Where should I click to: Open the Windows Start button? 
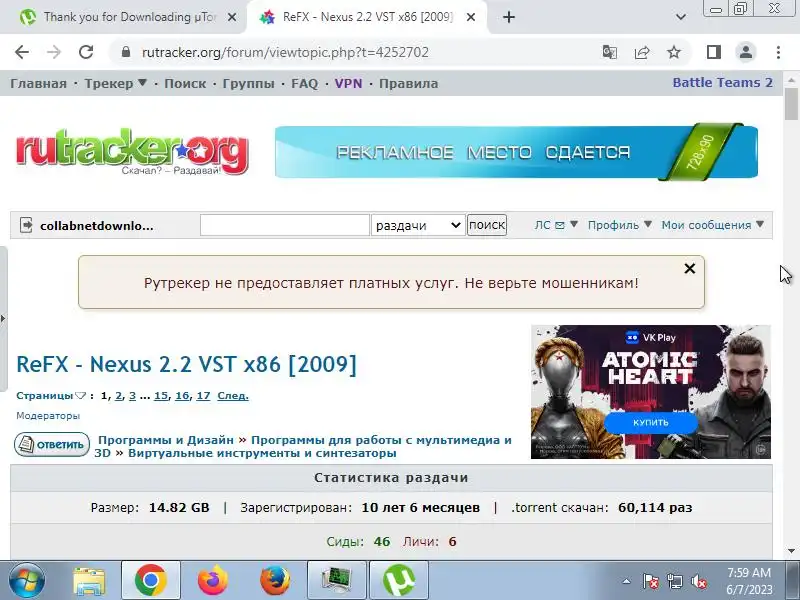(x=26, y=580)
